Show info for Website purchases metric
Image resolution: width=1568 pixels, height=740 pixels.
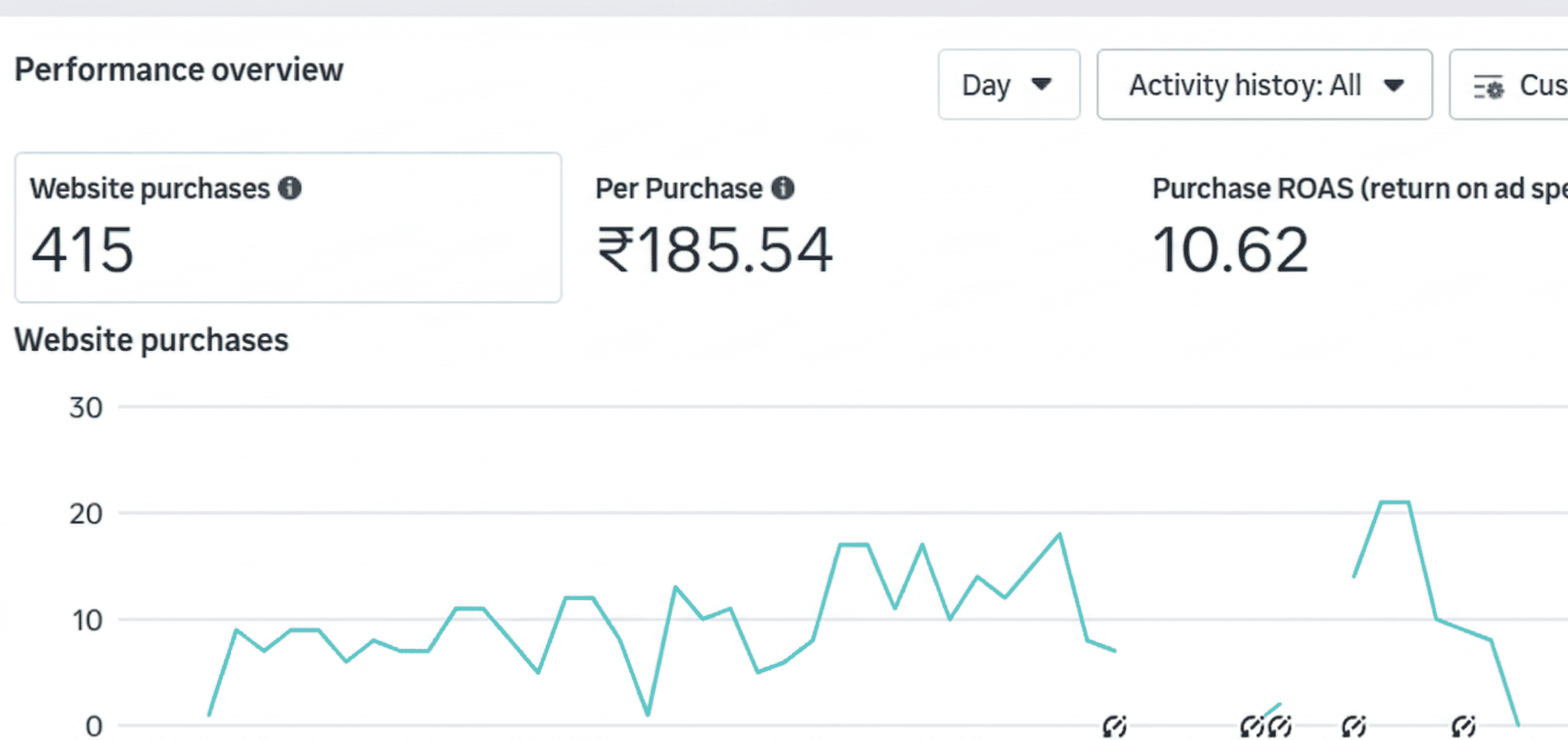290,188
